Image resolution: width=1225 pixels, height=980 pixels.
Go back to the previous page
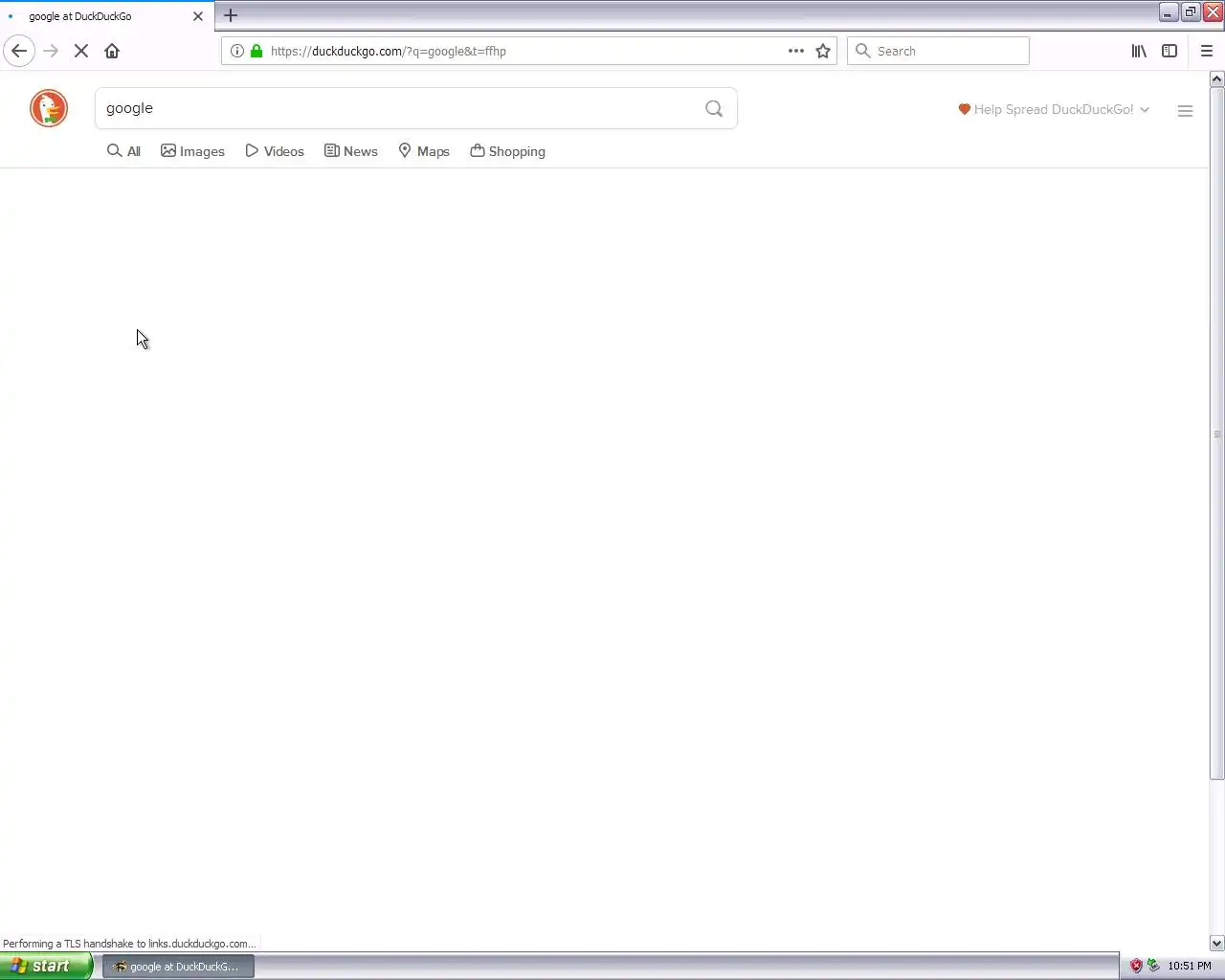[x=19, y=51]
